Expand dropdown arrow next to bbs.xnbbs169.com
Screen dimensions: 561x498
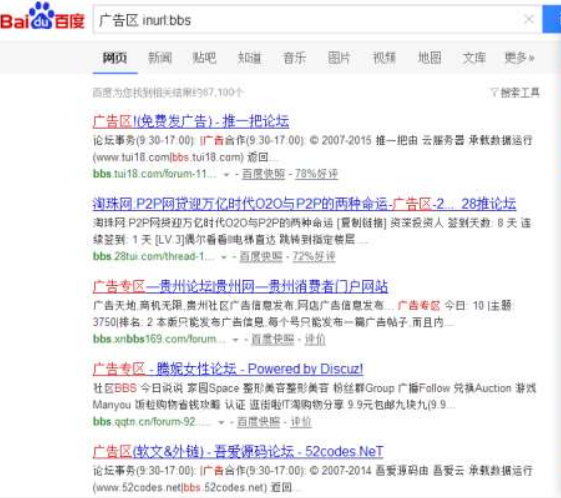coord(235,340)
